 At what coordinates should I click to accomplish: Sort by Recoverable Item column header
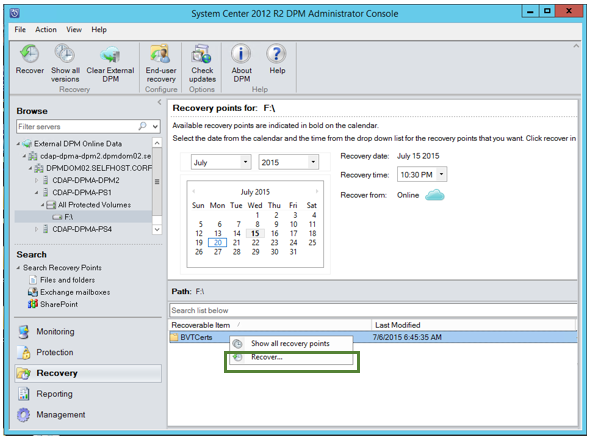(x=270, y=325)
